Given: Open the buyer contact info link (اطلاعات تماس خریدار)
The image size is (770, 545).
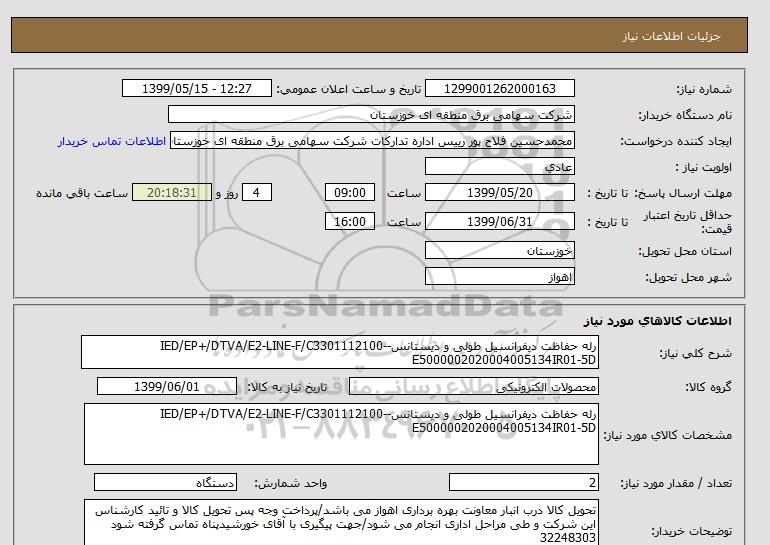Looking at the screenshot, I should point(111,141).
